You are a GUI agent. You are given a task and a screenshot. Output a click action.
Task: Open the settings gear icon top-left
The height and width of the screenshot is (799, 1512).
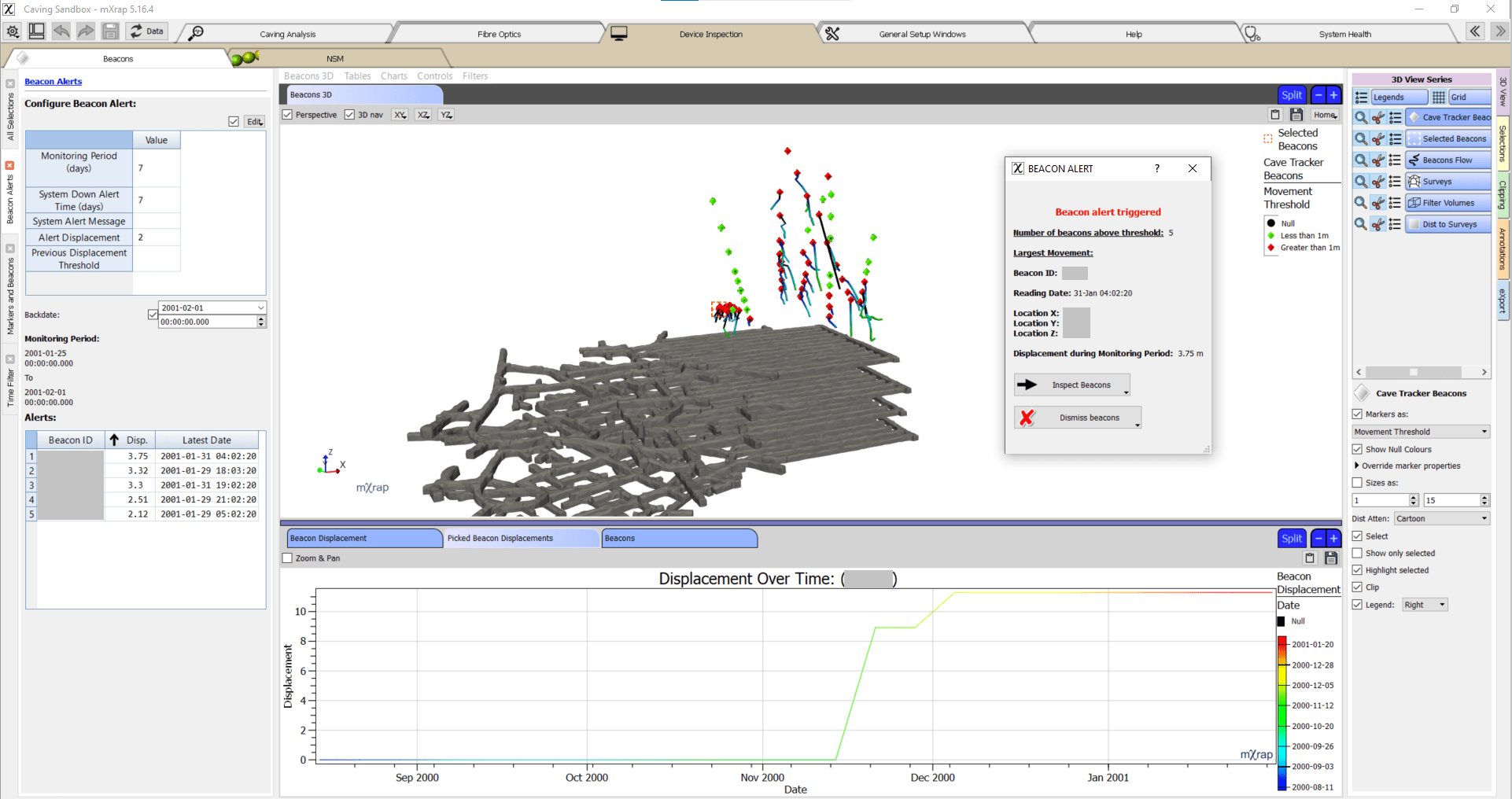point(13,31)
